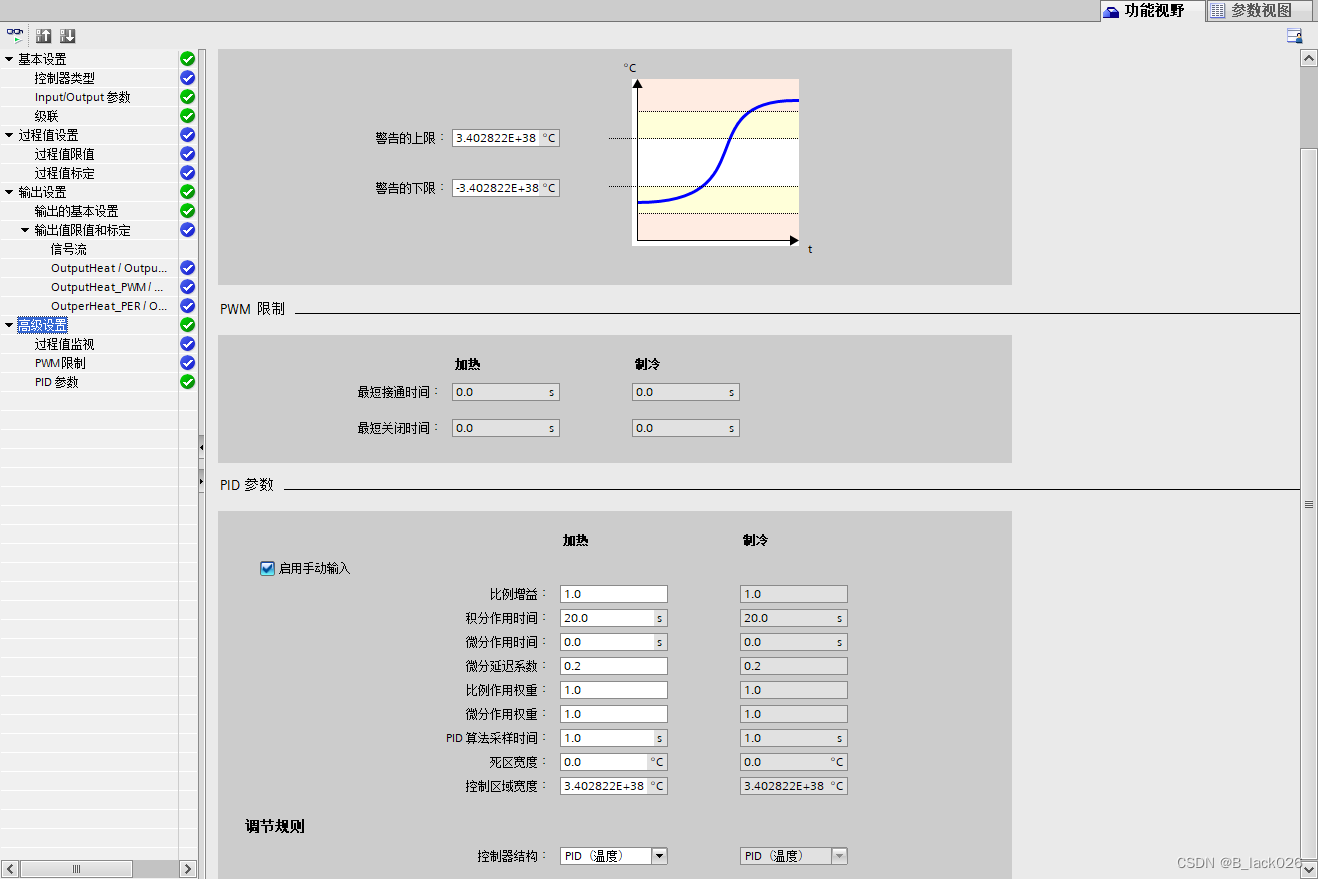
Task: Select PWM限制 in navigation tree
Action: tap(60, 363)
